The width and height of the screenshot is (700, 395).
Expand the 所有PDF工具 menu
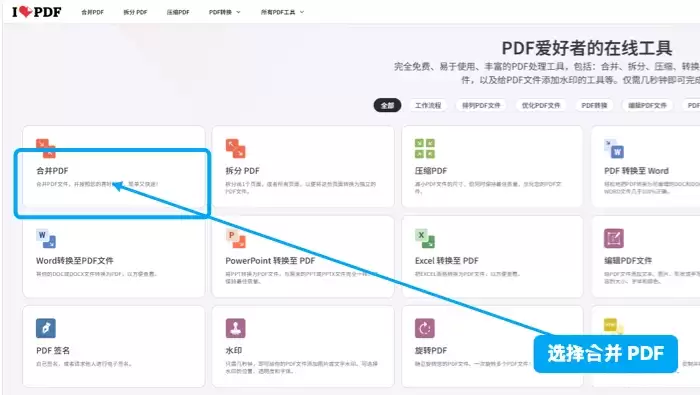click(282, 12)
